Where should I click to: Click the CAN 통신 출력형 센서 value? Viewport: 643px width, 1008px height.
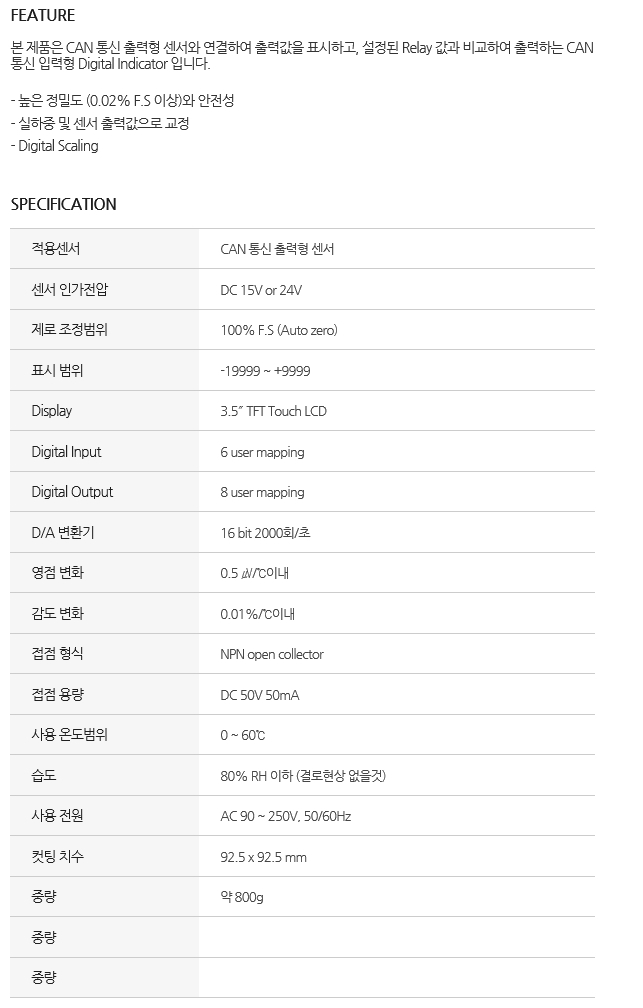pos(277,249)
